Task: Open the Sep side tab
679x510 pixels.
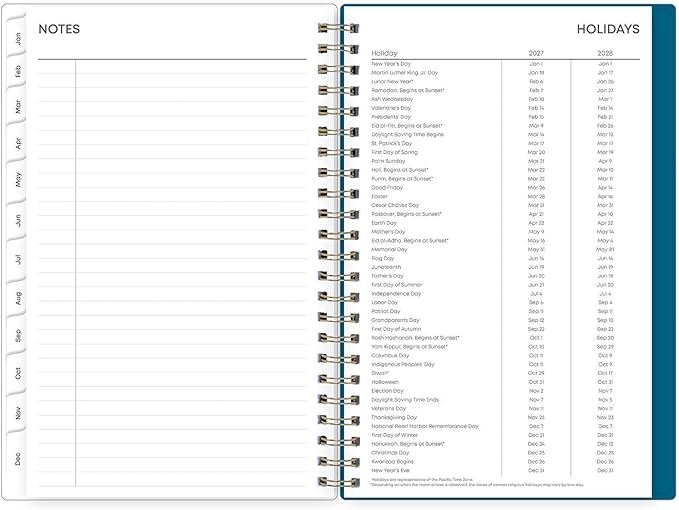Action: pos(16,336)
